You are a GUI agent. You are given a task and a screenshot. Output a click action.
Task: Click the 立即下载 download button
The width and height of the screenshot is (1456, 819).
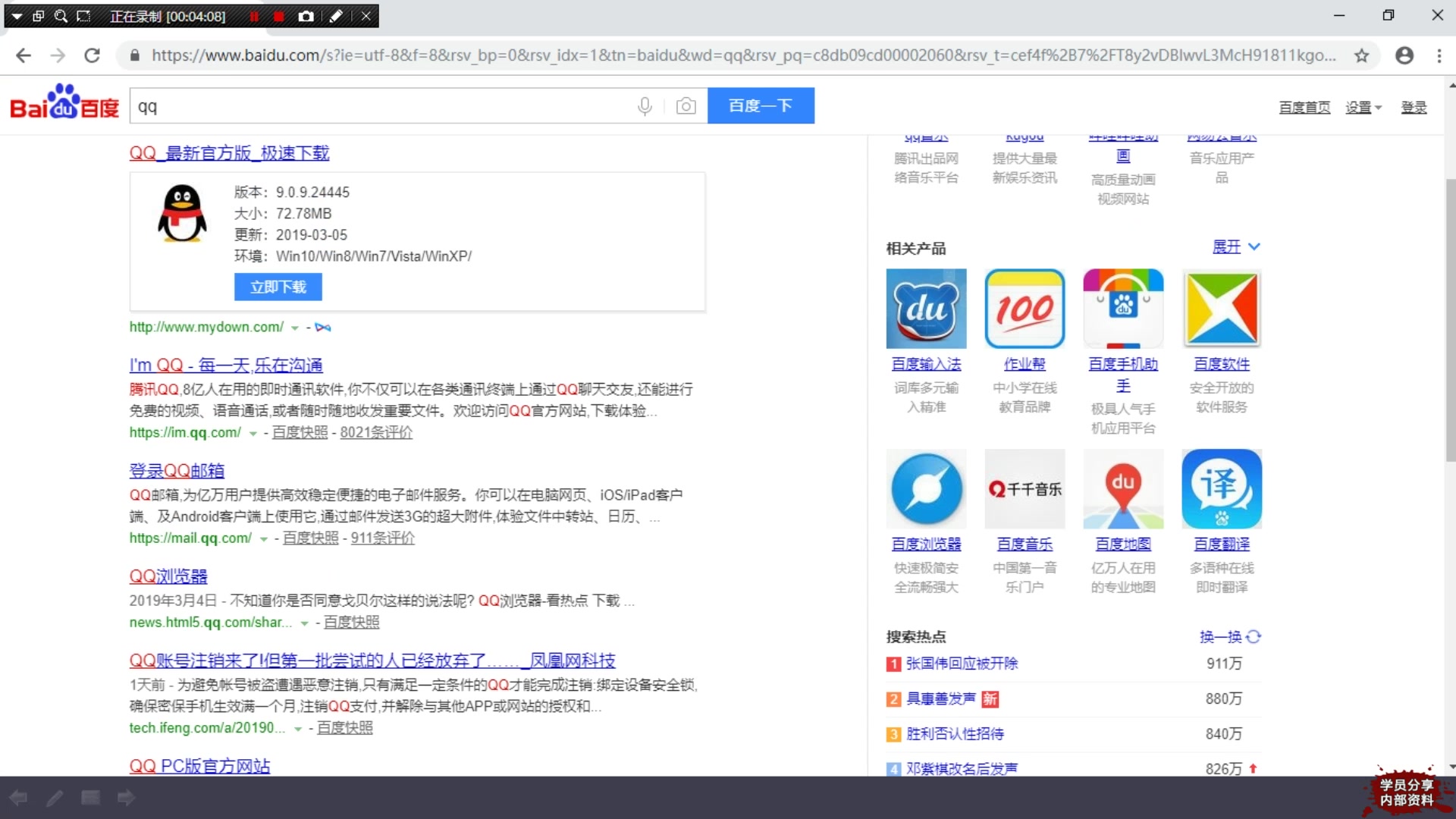pos(278,287)
